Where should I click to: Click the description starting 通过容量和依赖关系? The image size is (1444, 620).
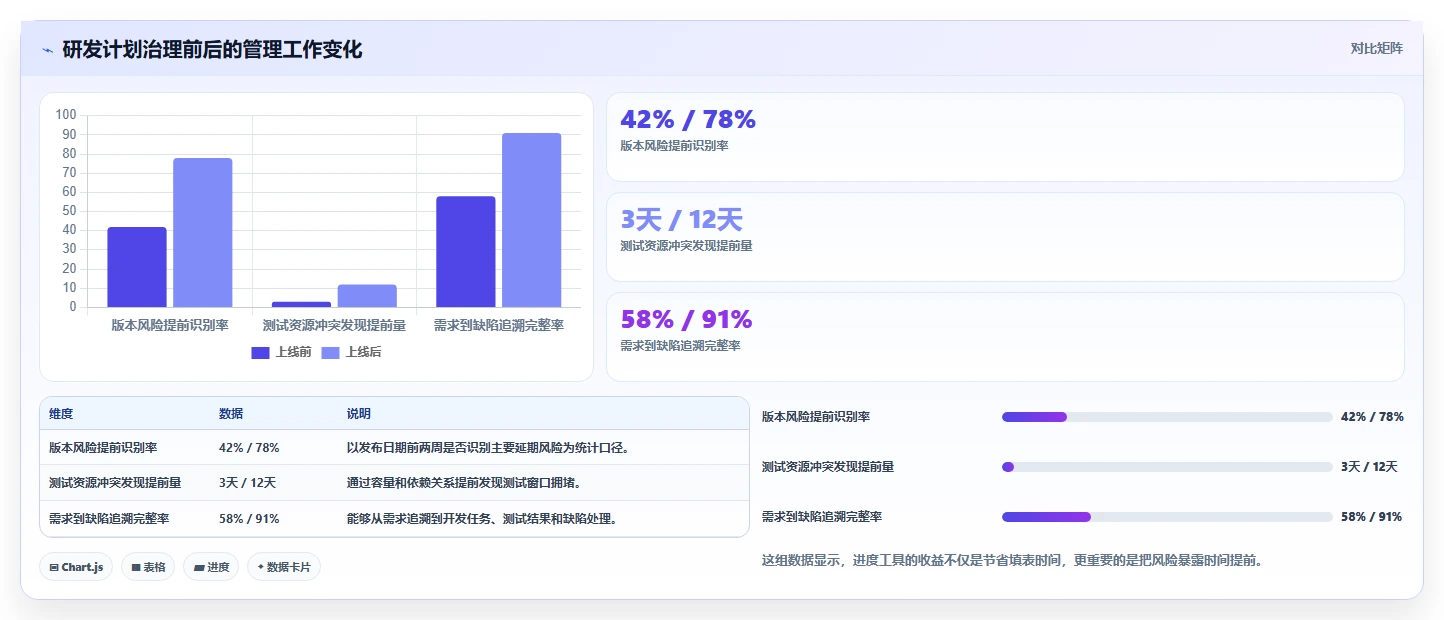coord(464,483)
